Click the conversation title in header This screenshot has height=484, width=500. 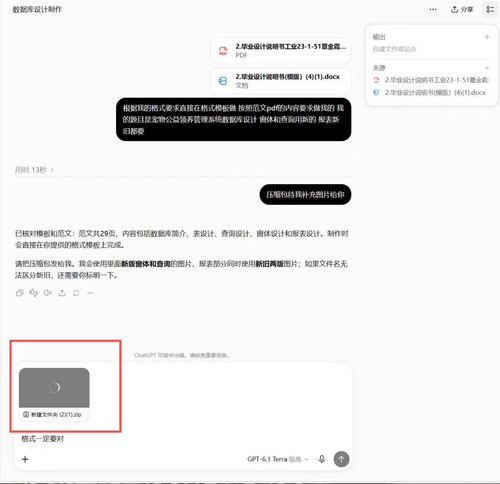tap(37, 9)
